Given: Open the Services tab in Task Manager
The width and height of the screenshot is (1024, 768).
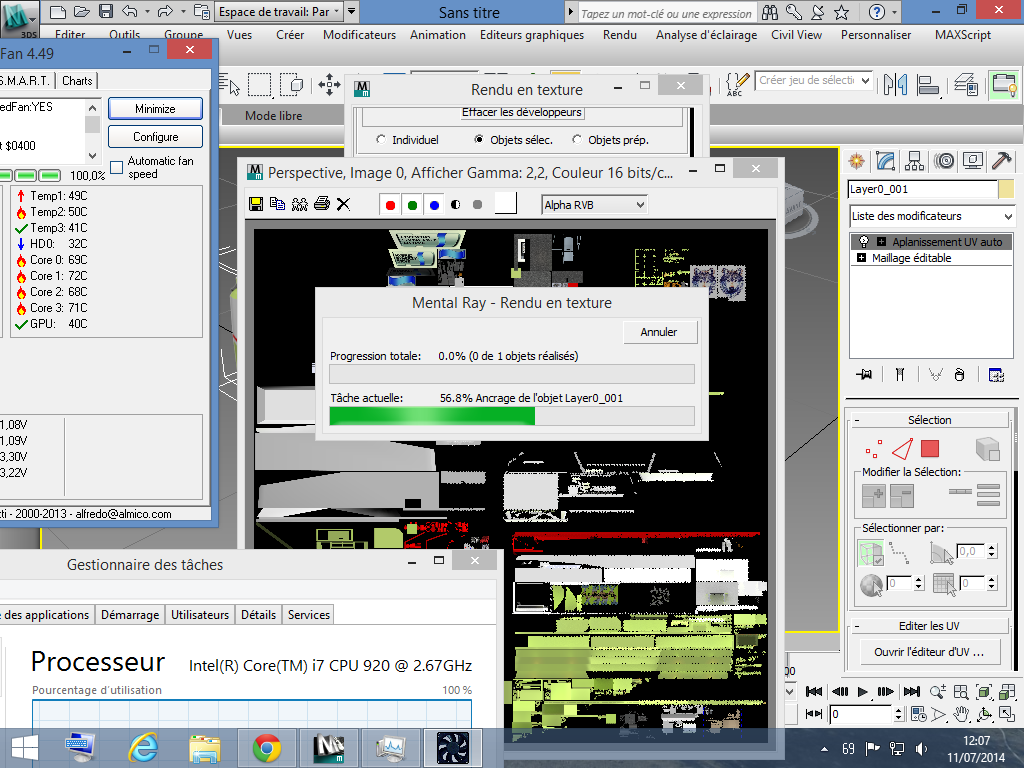Looking at the screenshot, I should (x=309, y=615).
